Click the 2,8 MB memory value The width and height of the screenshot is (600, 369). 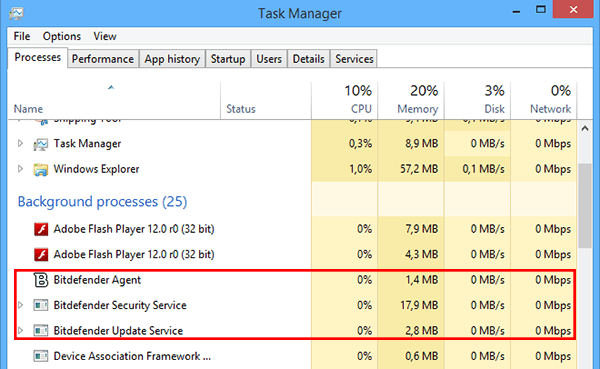coord(422,330)
